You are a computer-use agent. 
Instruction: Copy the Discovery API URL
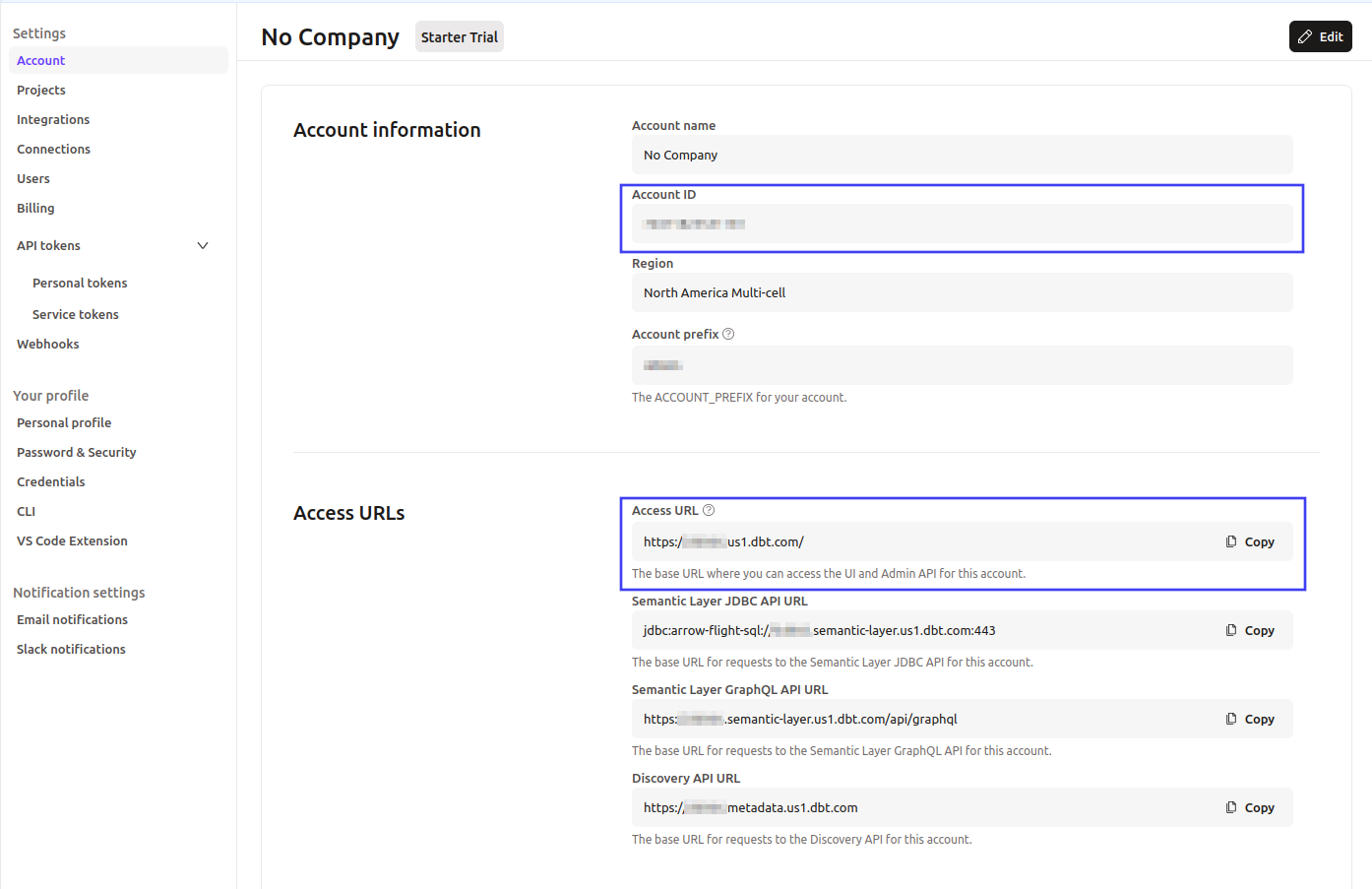[1251, 807]
